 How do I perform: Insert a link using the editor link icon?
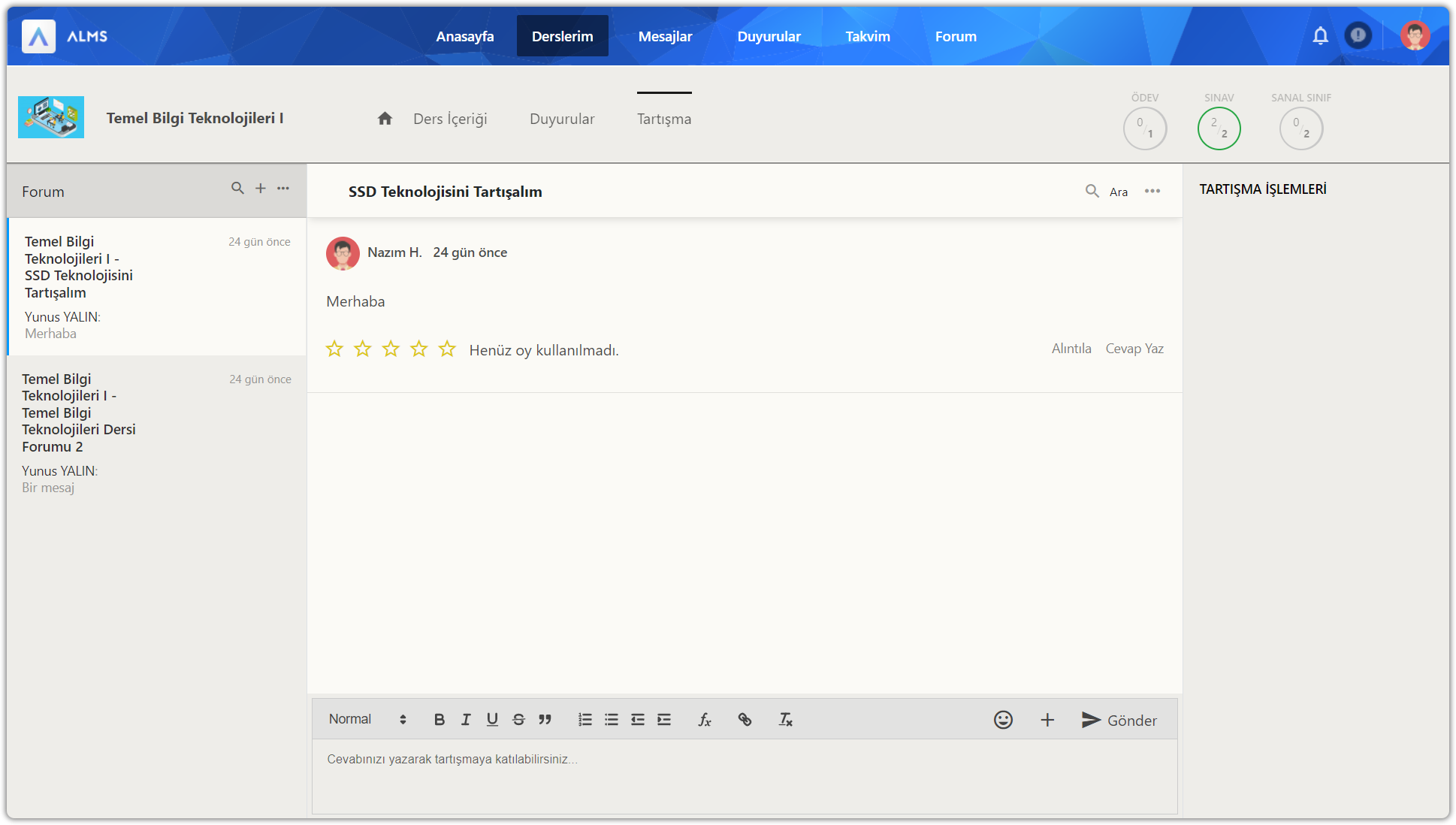(x=745, y=720)
